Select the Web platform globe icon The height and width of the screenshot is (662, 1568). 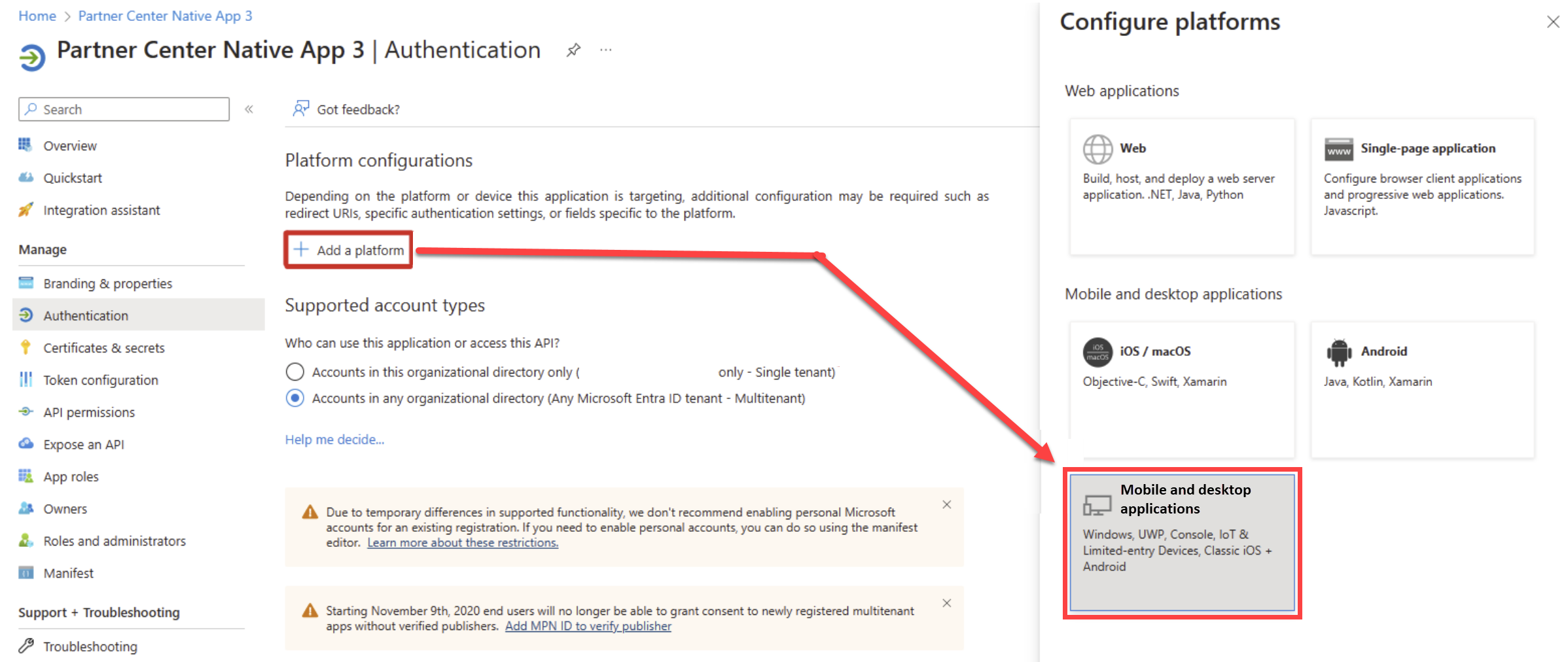click(1097, 149)
